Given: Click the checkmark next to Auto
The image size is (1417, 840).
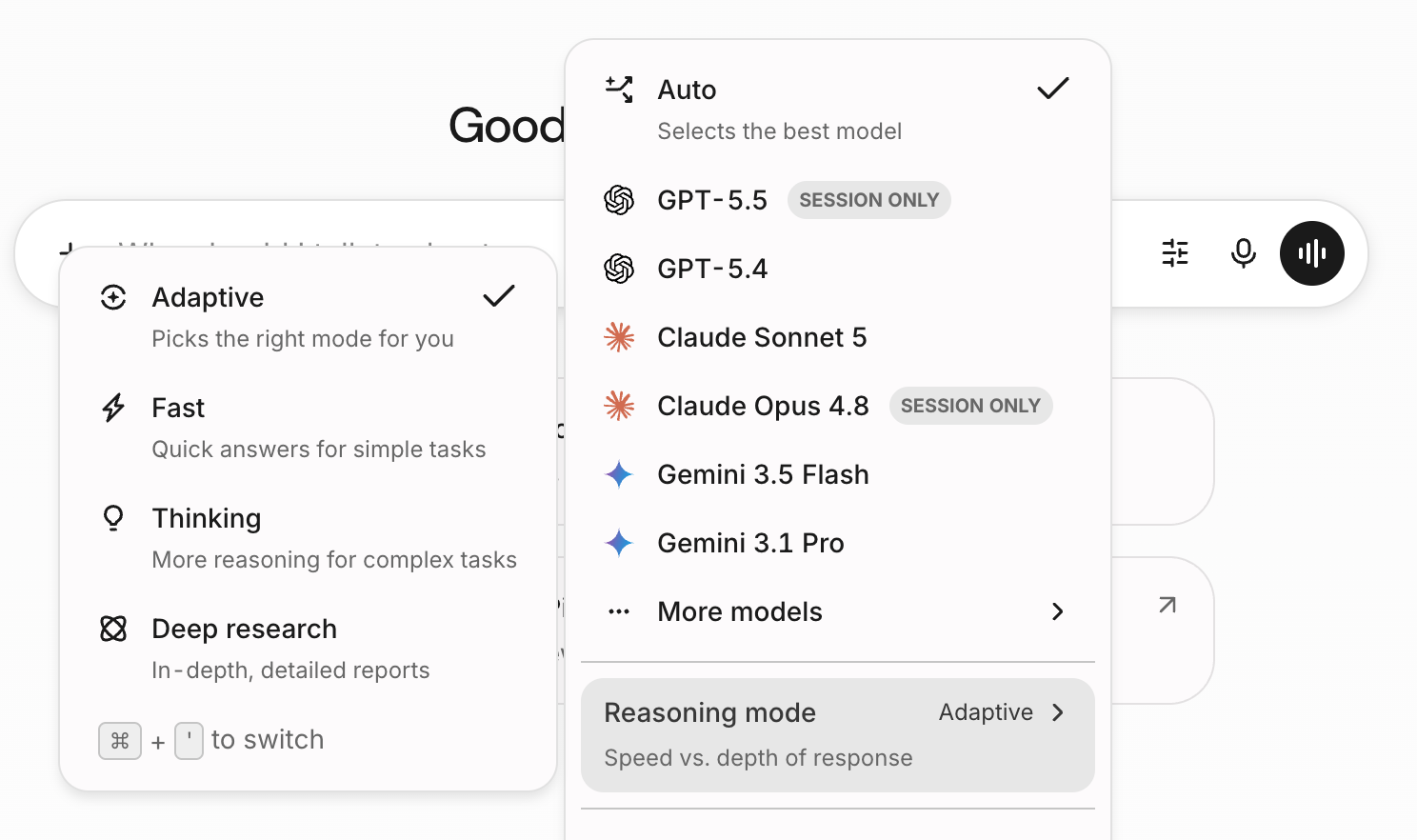Looking at the screenshot, I should [1053, 89].
